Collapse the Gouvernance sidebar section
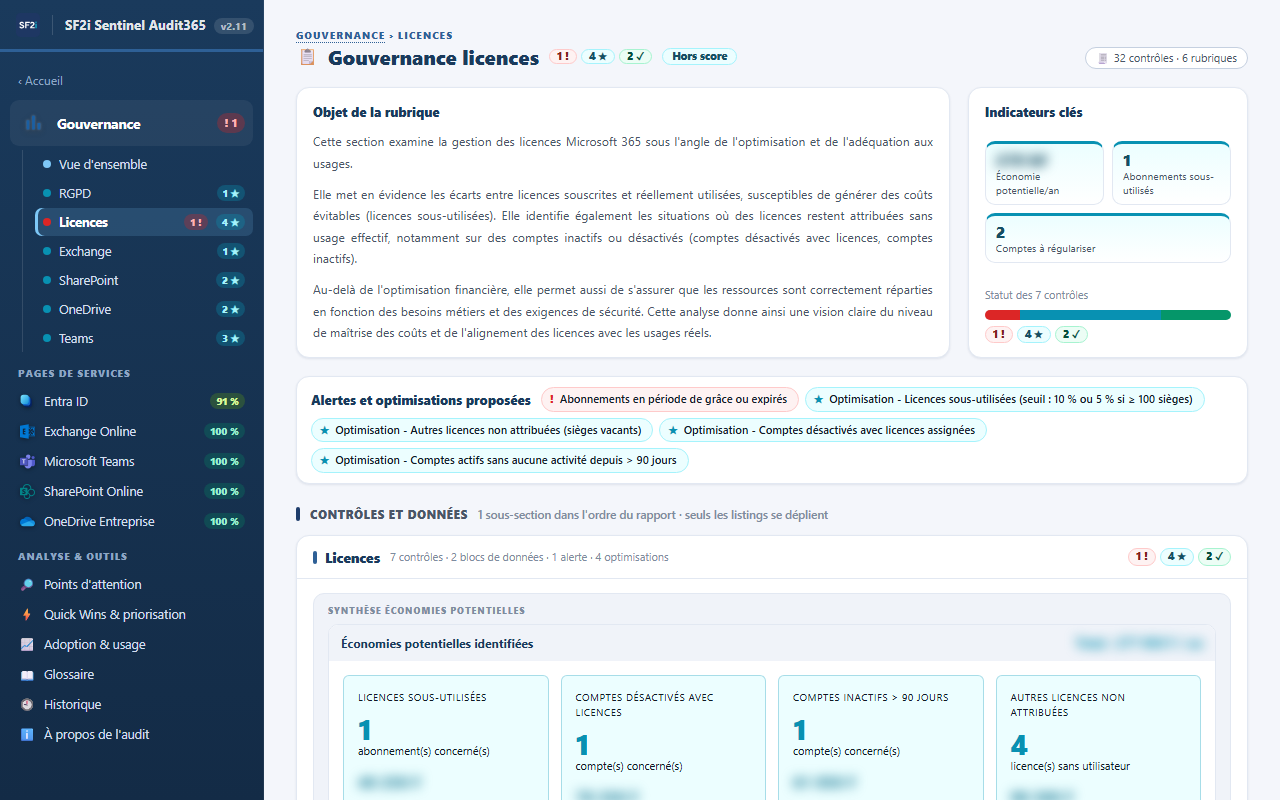This screenshot has width=1280, height=800. pyautogui.click(x=132, y=123)
